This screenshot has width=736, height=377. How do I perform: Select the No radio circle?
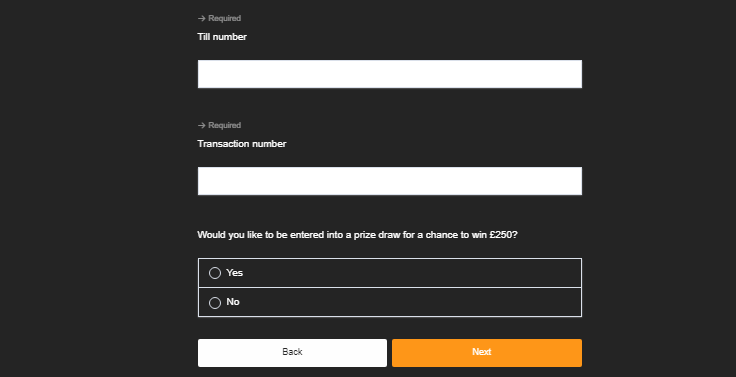click(x=215, y=303)
